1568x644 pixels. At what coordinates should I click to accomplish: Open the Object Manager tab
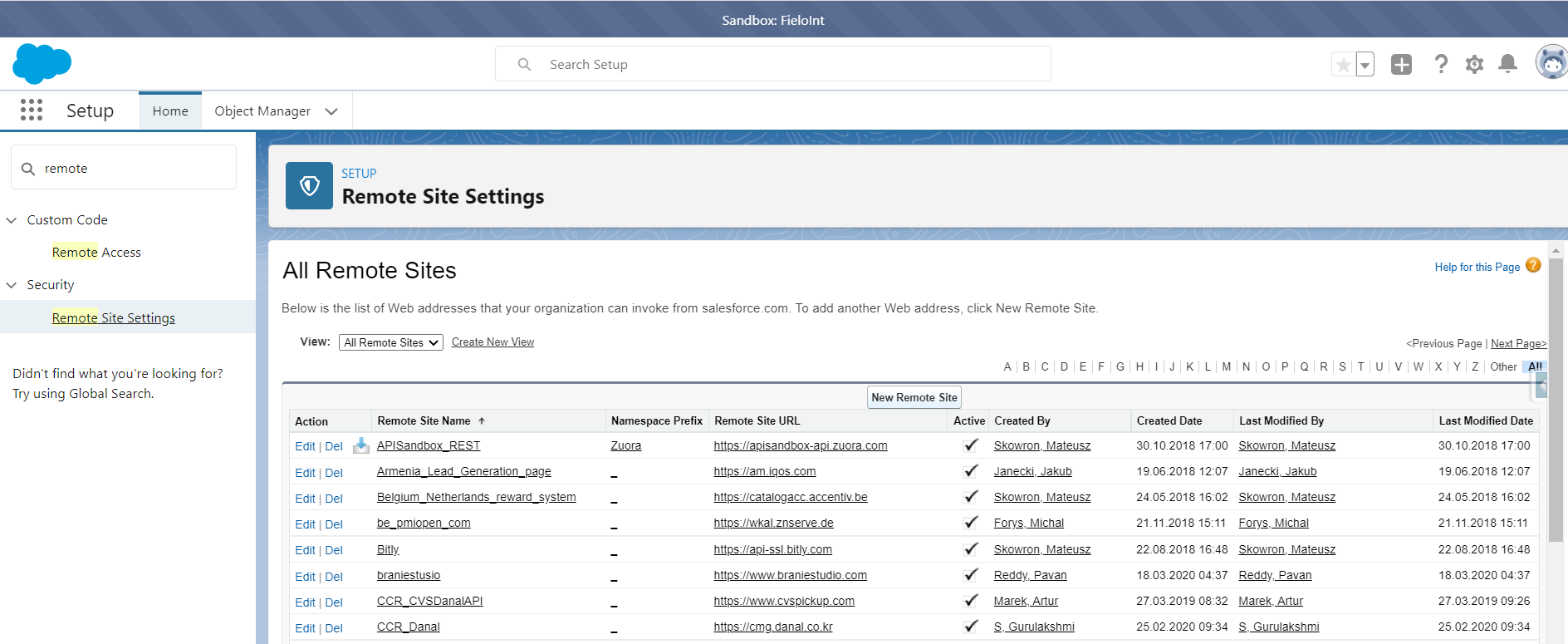pyautogui.click(x=262, y=111)
